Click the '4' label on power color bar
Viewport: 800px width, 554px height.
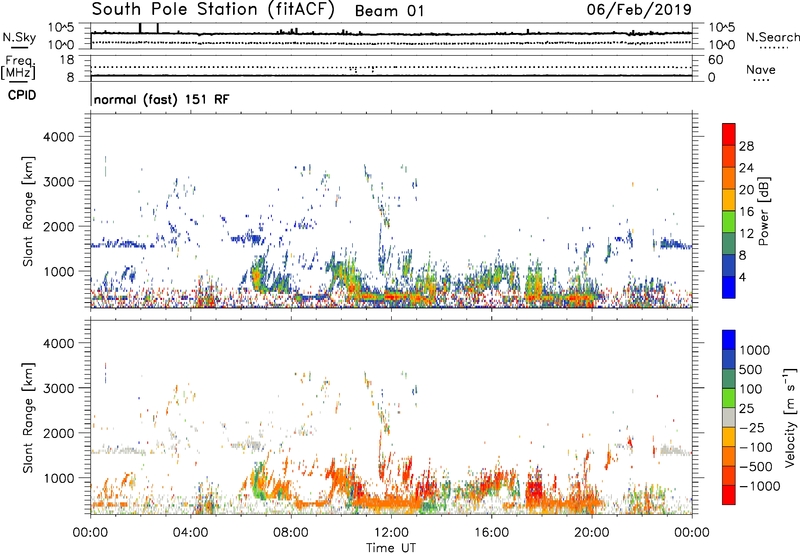(x=742, y=278)
